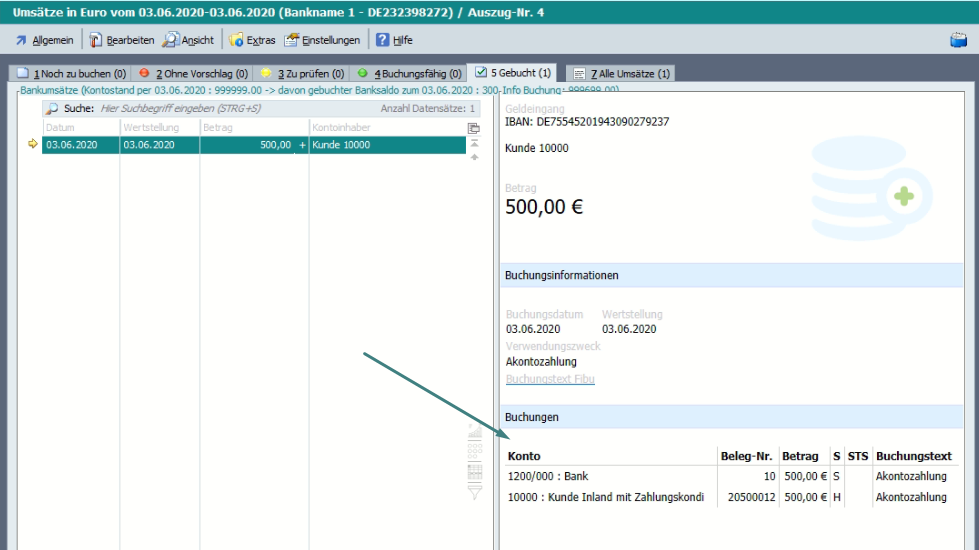Click the Ansicht magnifier icon
Viewport: 979px width, 550px height.
coord(172,40)
